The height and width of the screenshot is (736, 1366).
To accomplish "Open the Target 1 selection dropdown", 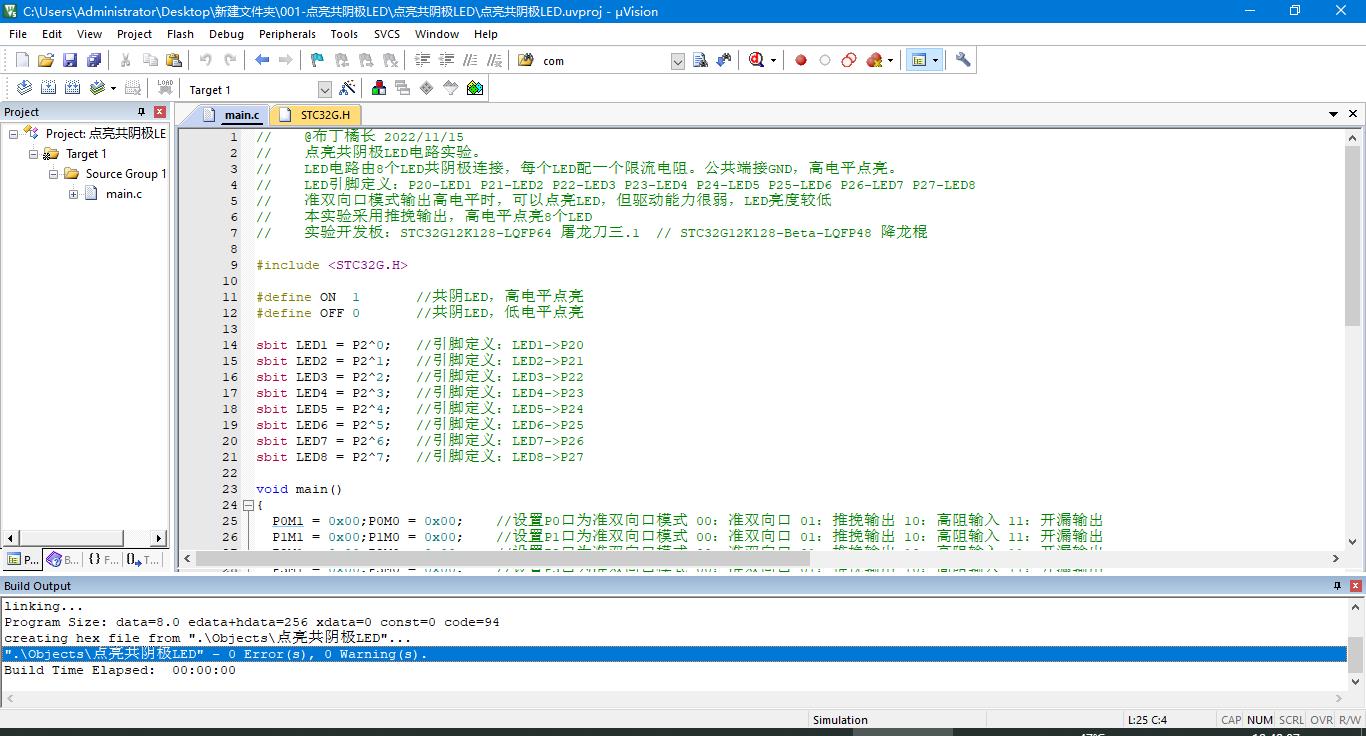I will (x=324, y=89).
